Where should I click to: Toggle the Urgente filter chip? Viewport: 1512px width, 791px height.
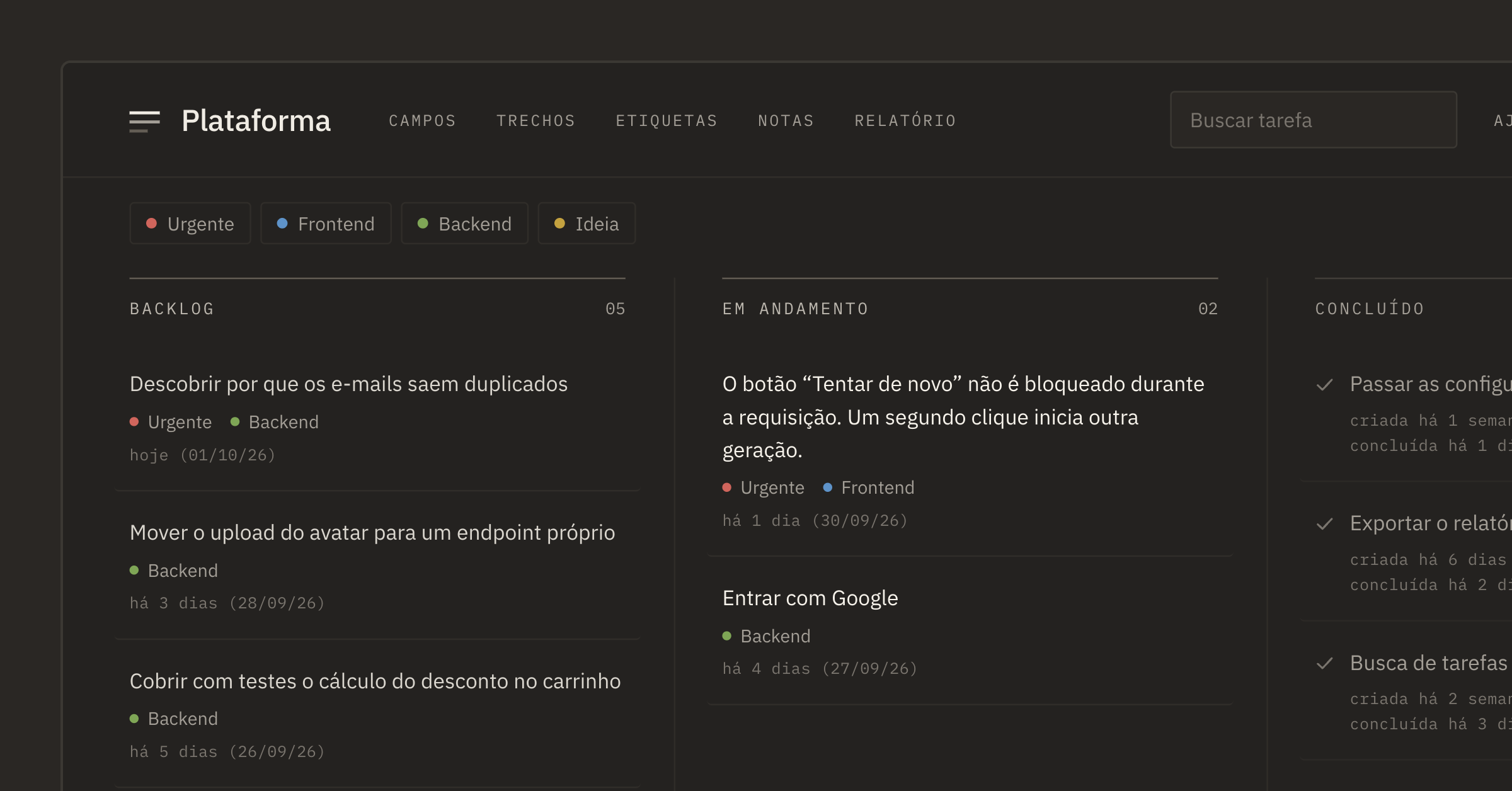click(x=190, y=224)
